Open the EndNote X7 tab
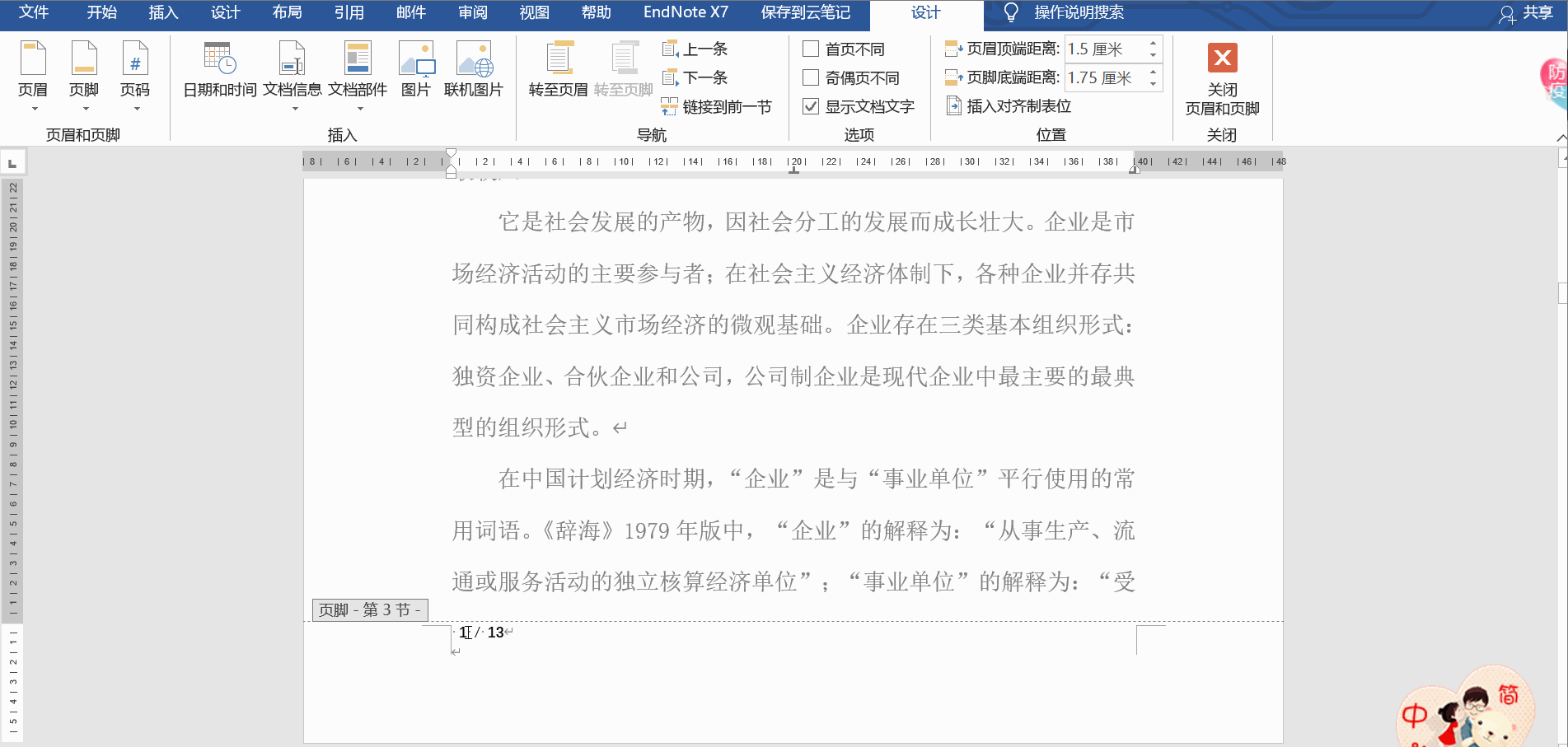1568x747 pixels. pyautogui.click(x=686, y=12)
